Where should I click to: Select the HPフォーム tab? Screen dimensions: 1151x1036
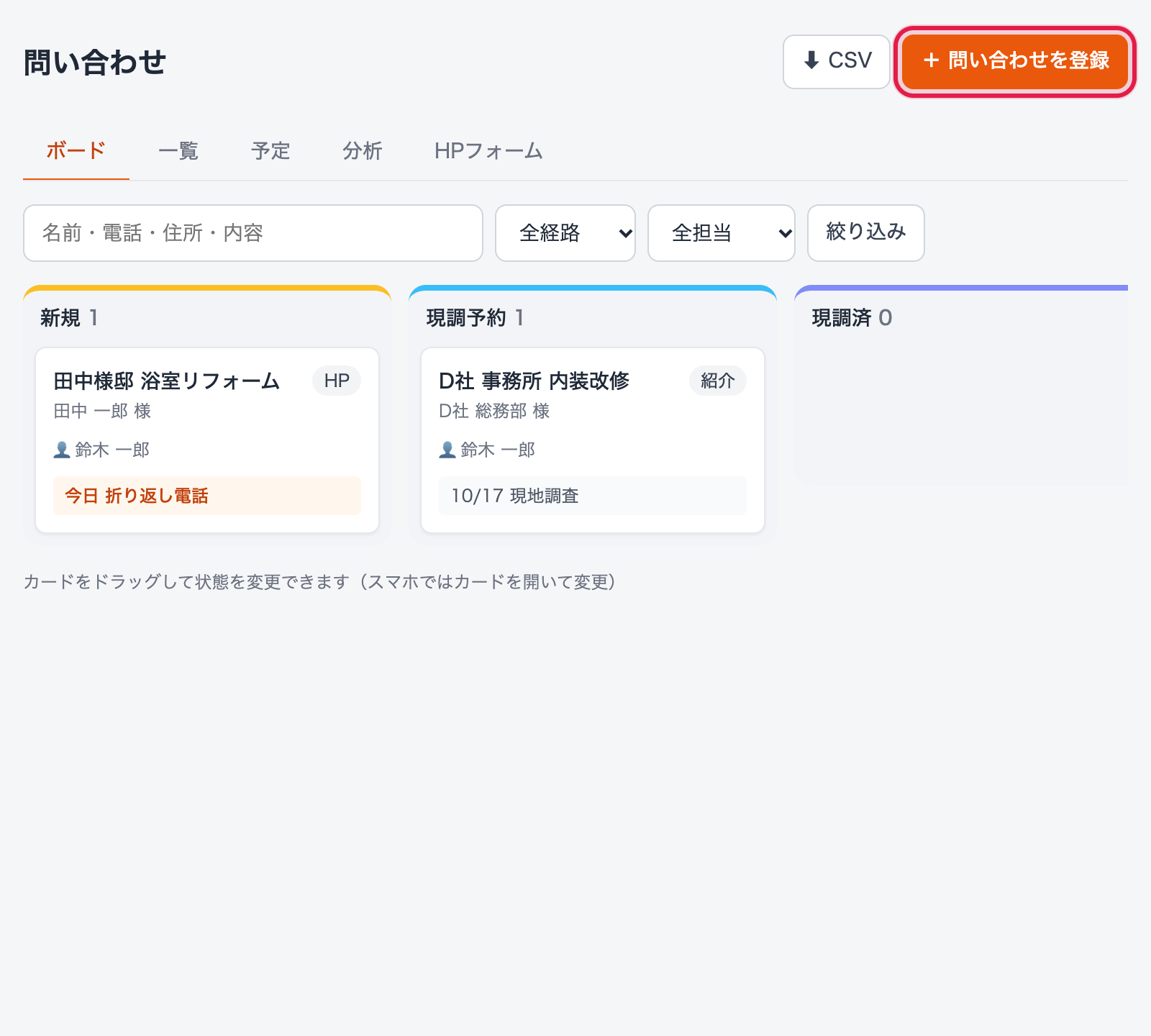click(x=488, y=151)
